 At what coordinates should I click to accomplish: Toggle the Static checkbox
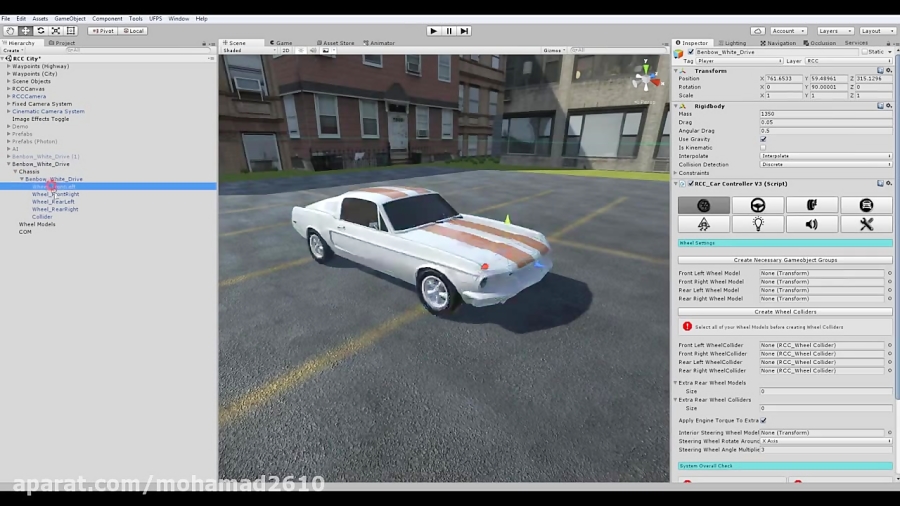(864, 52)
